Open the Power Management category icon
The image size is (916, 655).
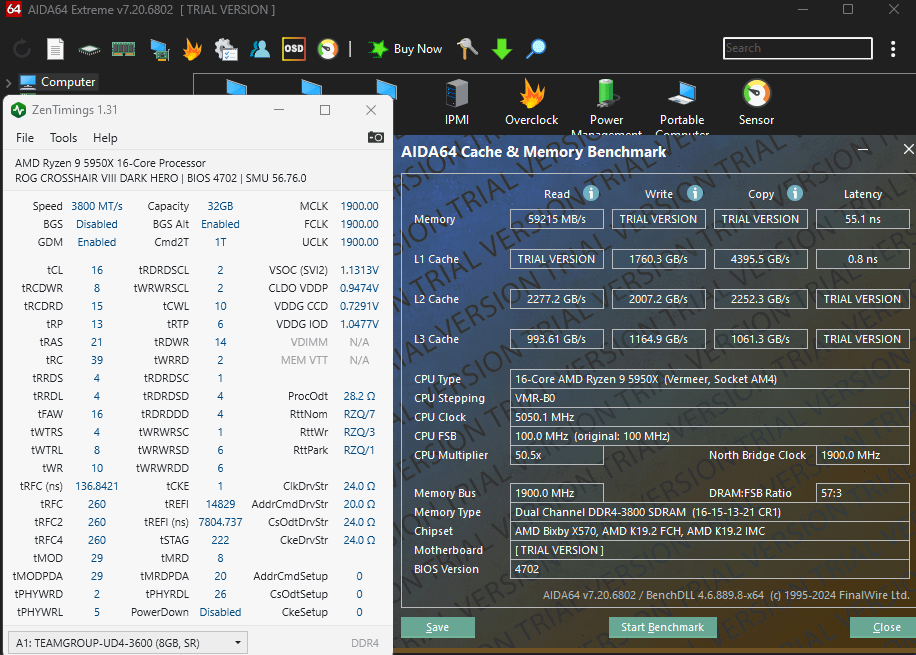click(x=606, y=109)
